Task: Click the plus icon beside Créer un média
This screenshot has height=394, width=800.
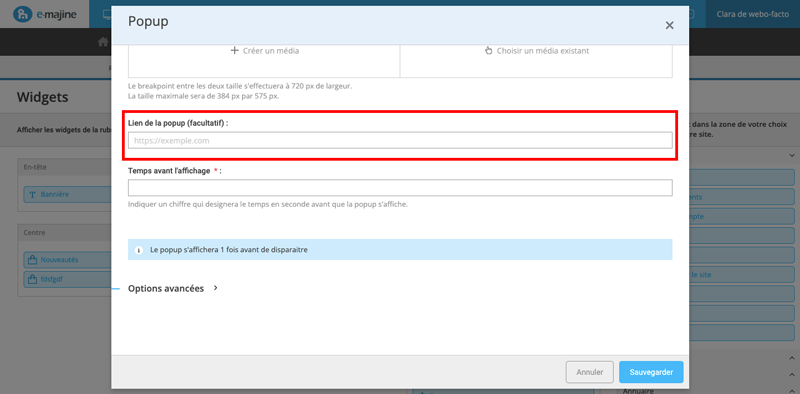Action: click(235, 51)
